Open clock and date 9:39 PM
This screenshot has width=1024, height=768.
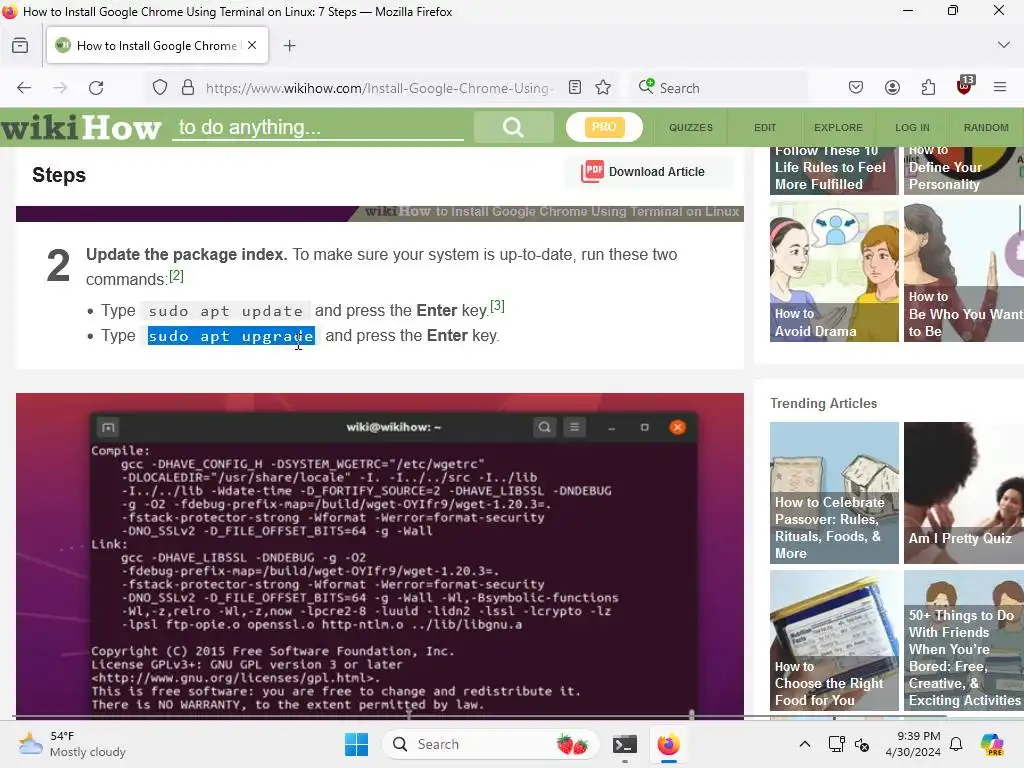click(913, 744)
